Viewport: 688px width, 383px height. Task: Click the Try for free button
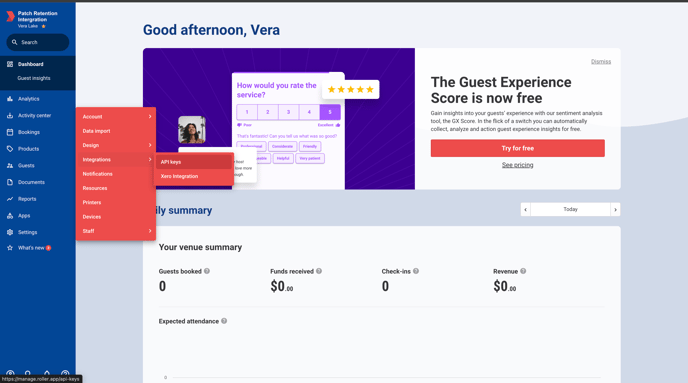(x=517, y=148)
